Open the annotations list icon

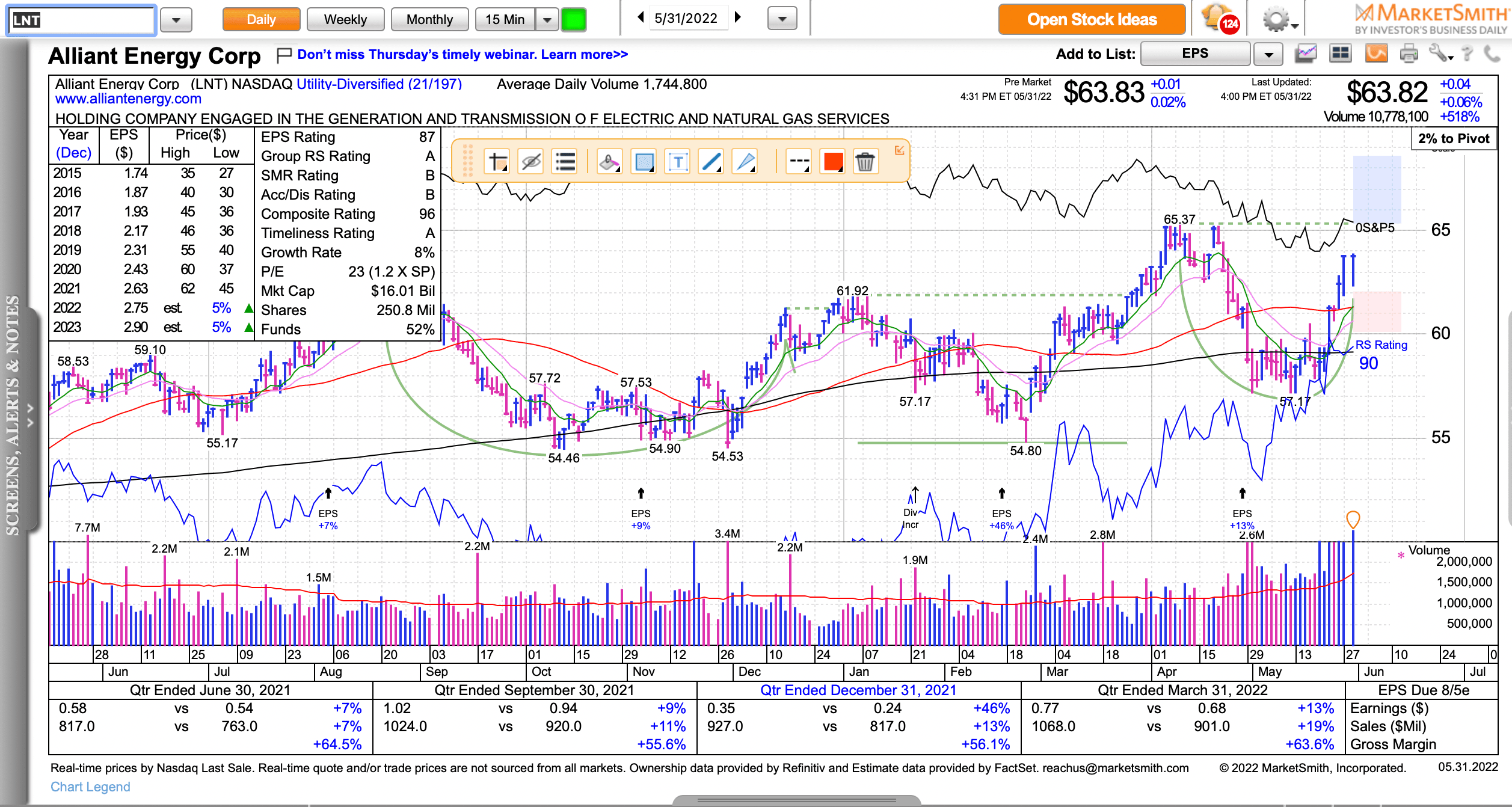point(565,162)
